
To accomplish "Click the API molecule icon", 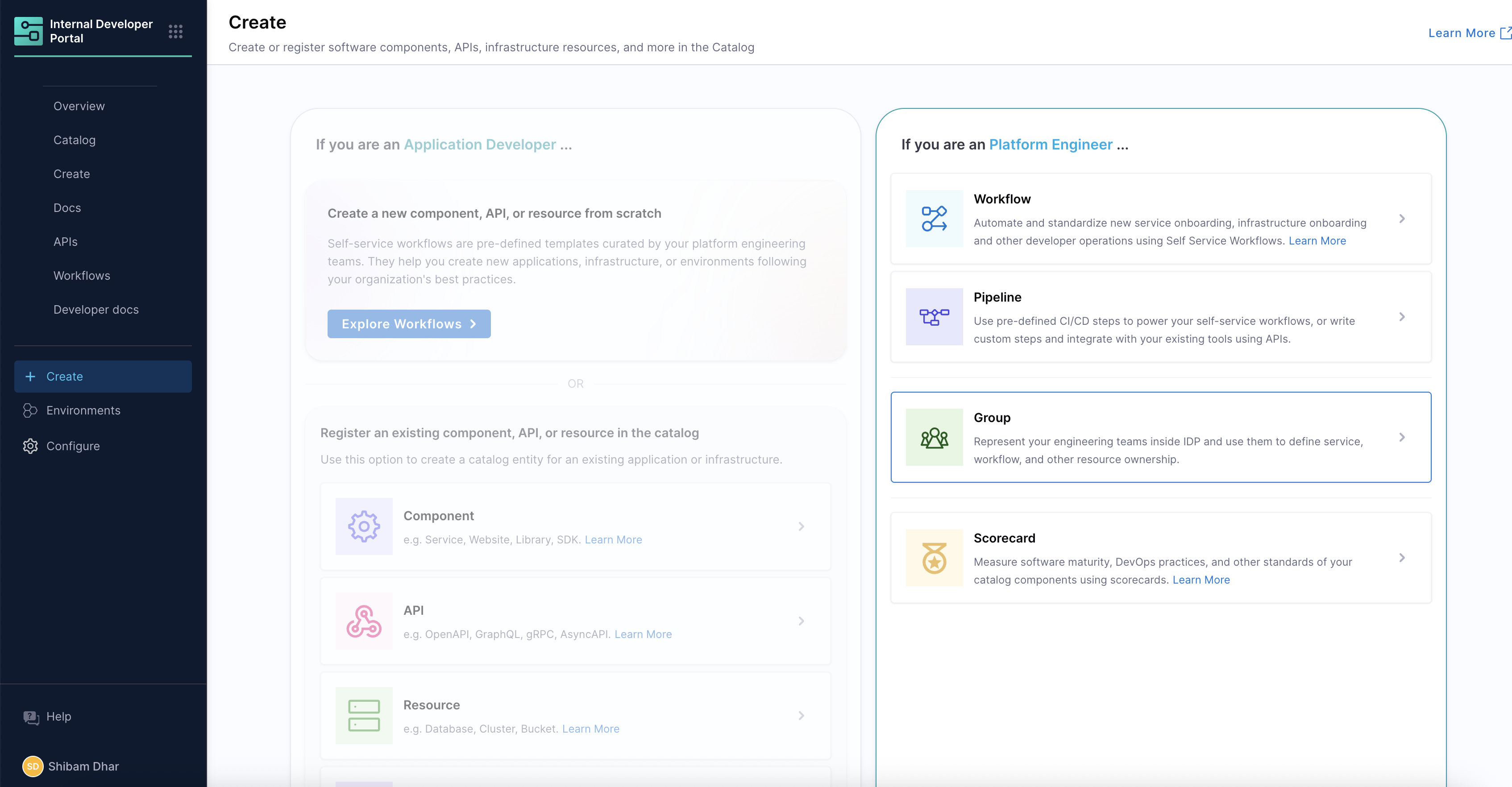I will (x=364, y=621).
